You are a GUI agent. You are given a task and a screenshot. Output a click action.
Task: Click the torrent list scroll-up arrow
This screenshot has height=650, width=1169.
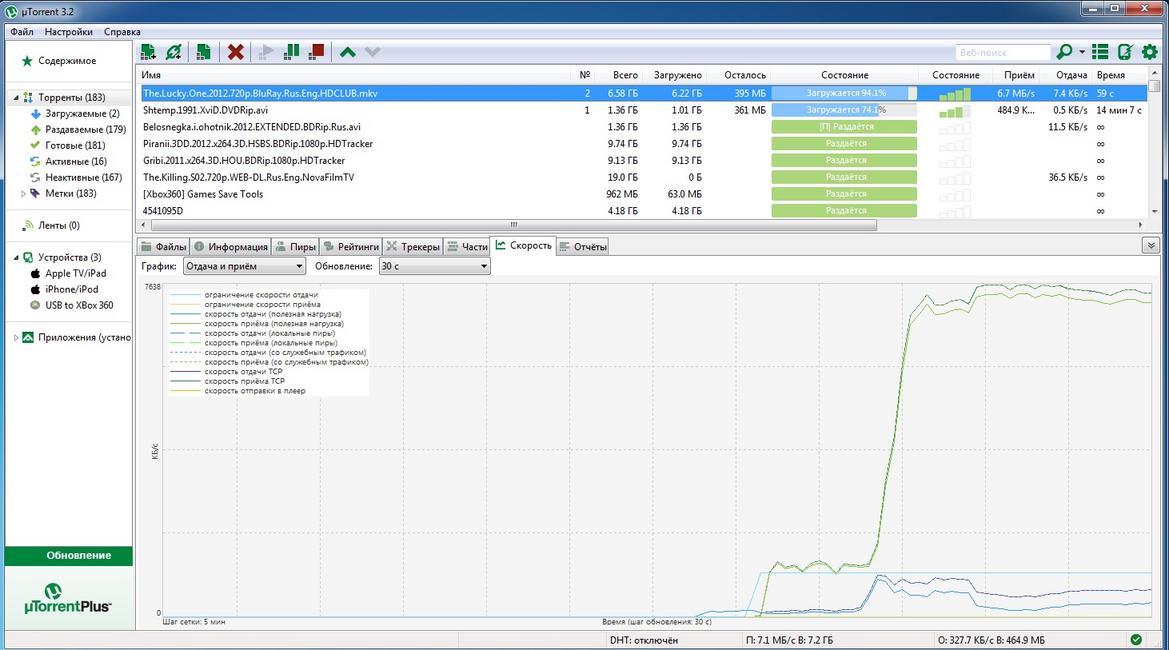point(1154,73)
